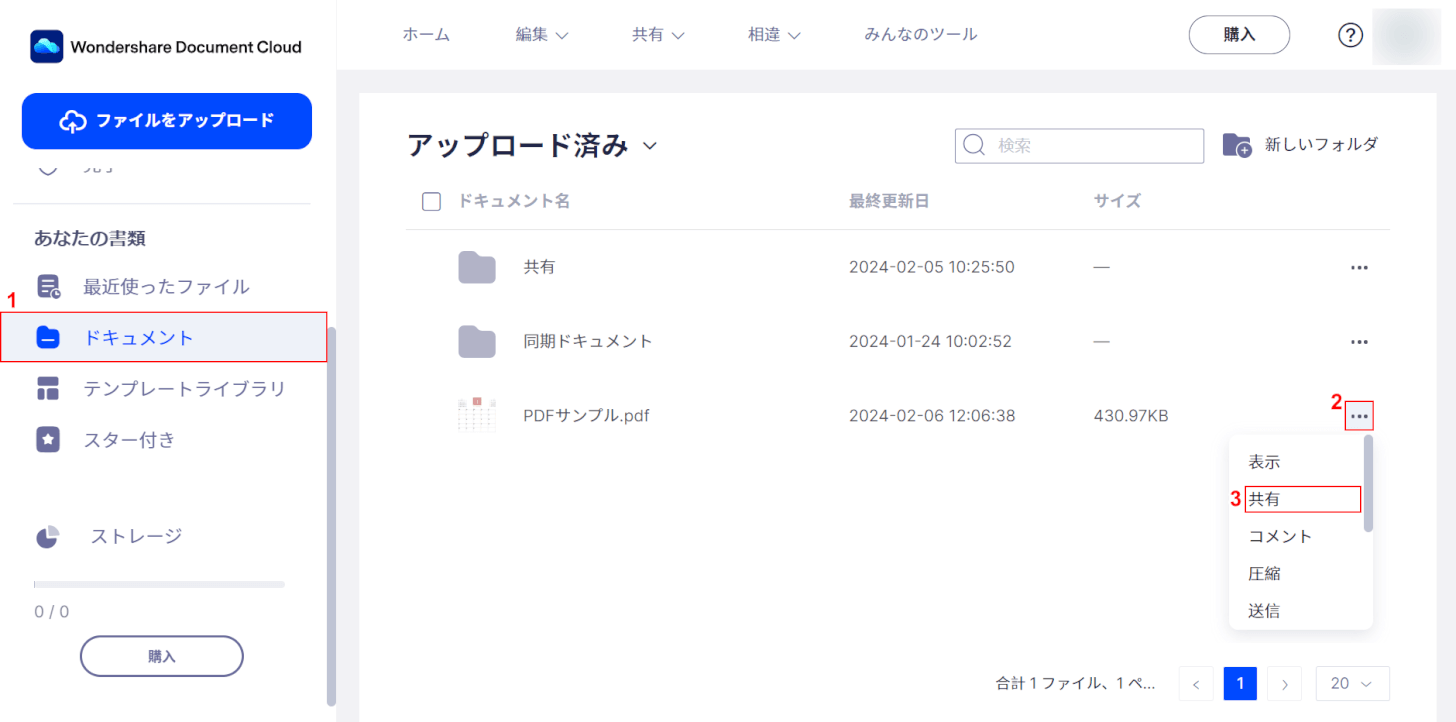Image resolution: width=1456 pixels, height=722 pixels.
Task: Open テンプレートライブラリ in sidebar
Action: (184, 389)
